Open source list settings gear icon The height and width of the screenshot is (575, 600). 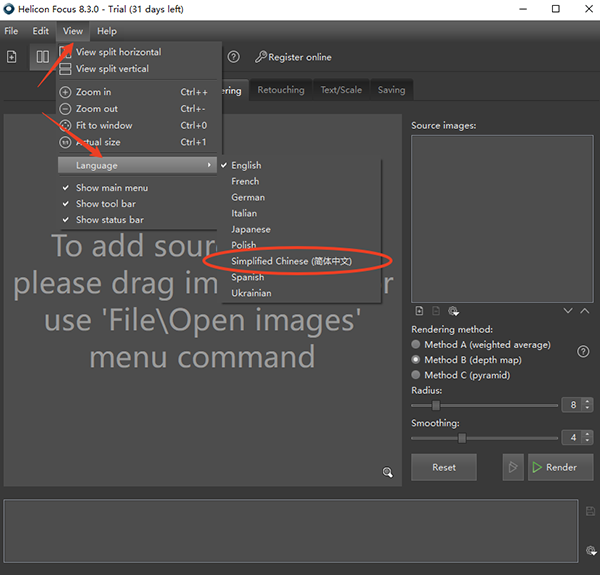(453, 311)
